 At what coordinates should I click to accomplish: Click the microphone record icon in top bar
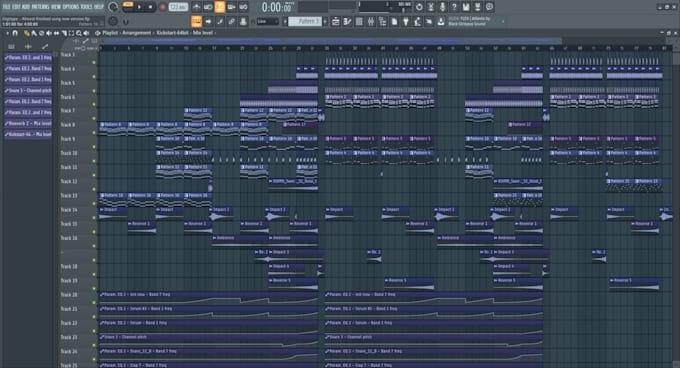pos(443,7)
